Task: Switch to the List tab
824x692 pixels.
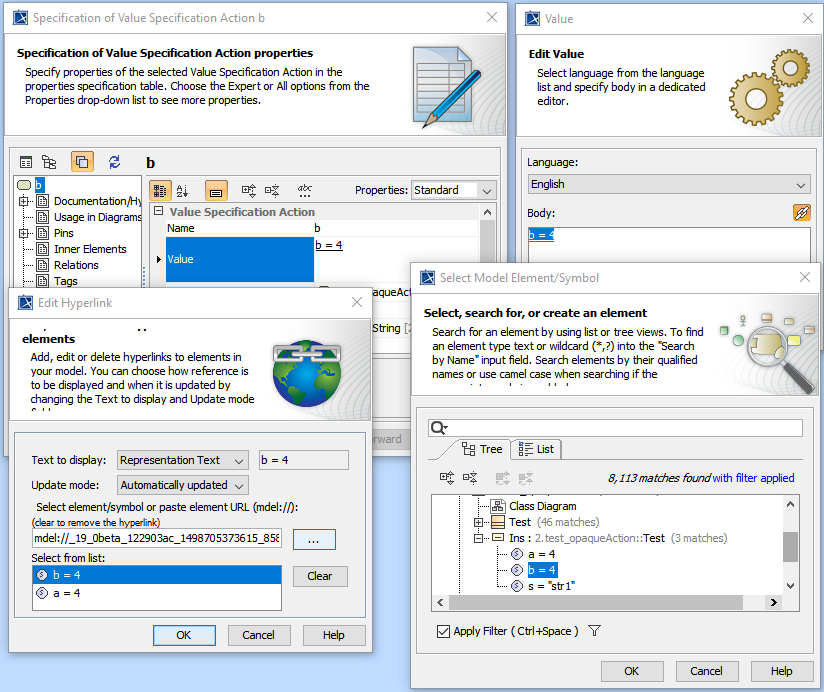Action: 536,449
